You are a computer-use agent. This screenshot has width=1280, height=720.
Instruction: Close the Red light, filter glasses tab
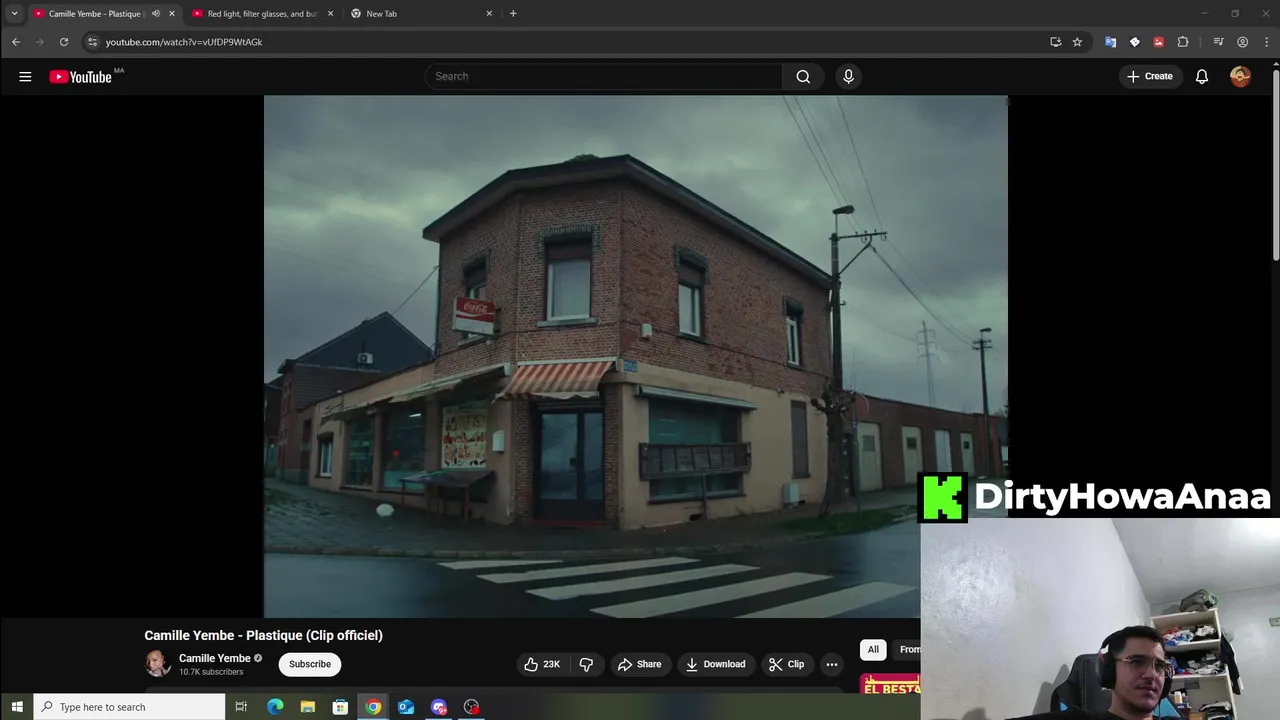(330, 14)
